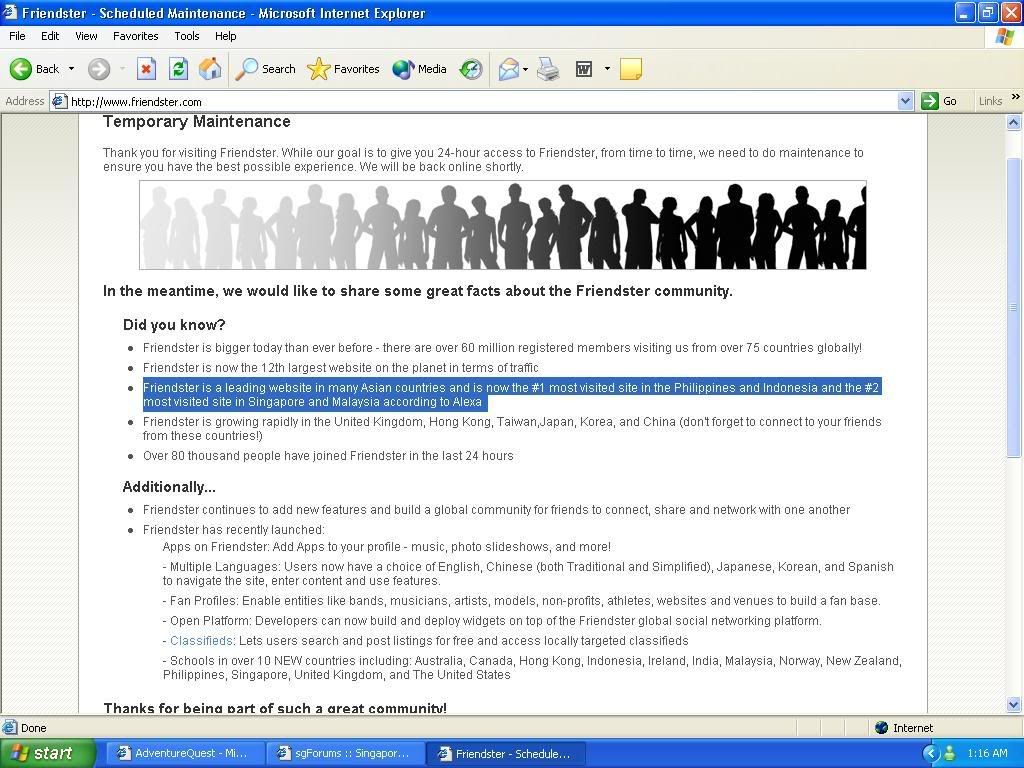Click the yellow note Discuss icon

(x=631, y=69)
